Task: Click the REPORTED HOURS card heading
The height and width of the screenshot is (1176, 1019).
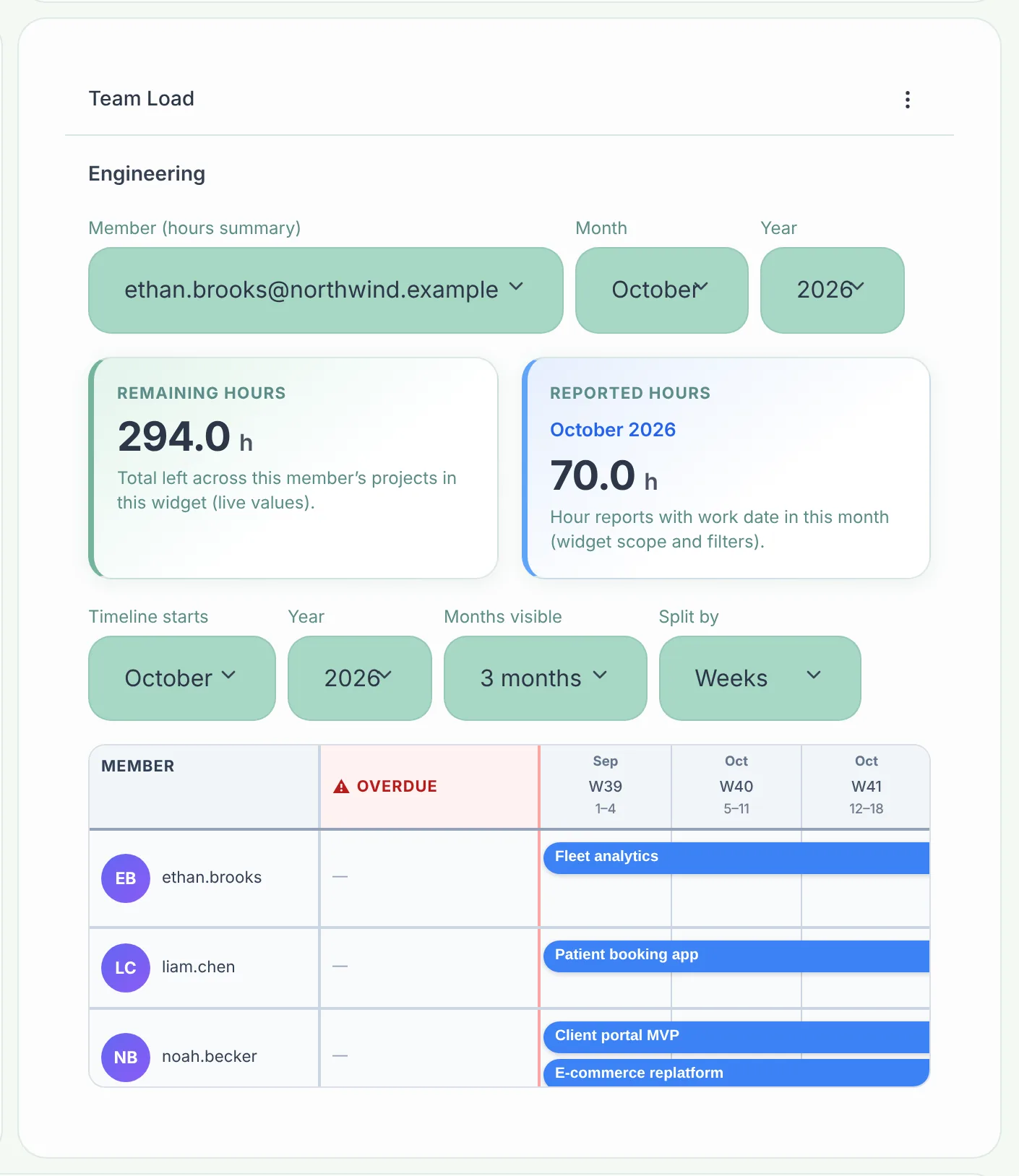Action: [630, 393]
